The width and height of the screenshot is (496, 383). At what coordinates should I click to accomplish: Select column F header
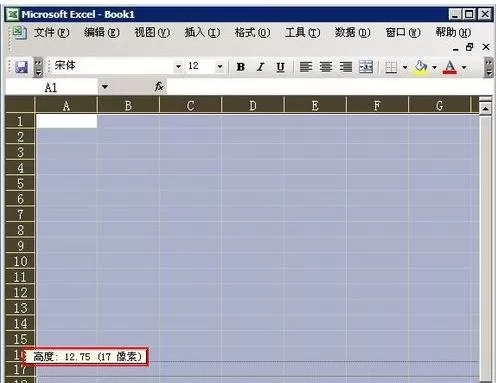pos(377,105)
